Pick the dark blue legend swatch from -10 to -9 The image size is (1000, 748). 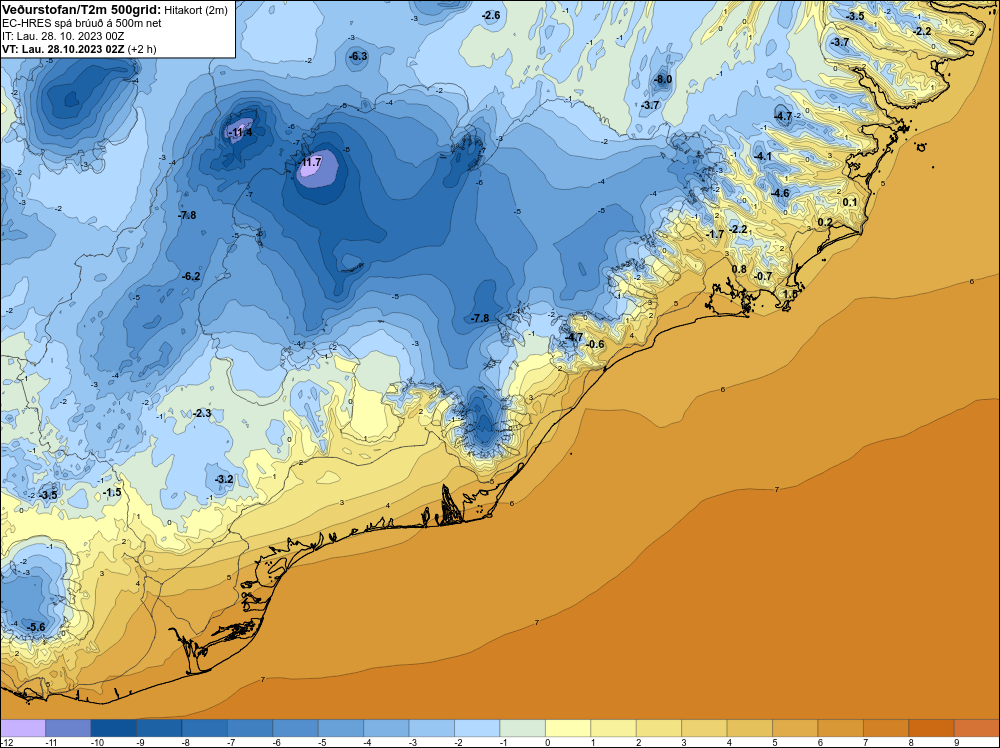114,728
